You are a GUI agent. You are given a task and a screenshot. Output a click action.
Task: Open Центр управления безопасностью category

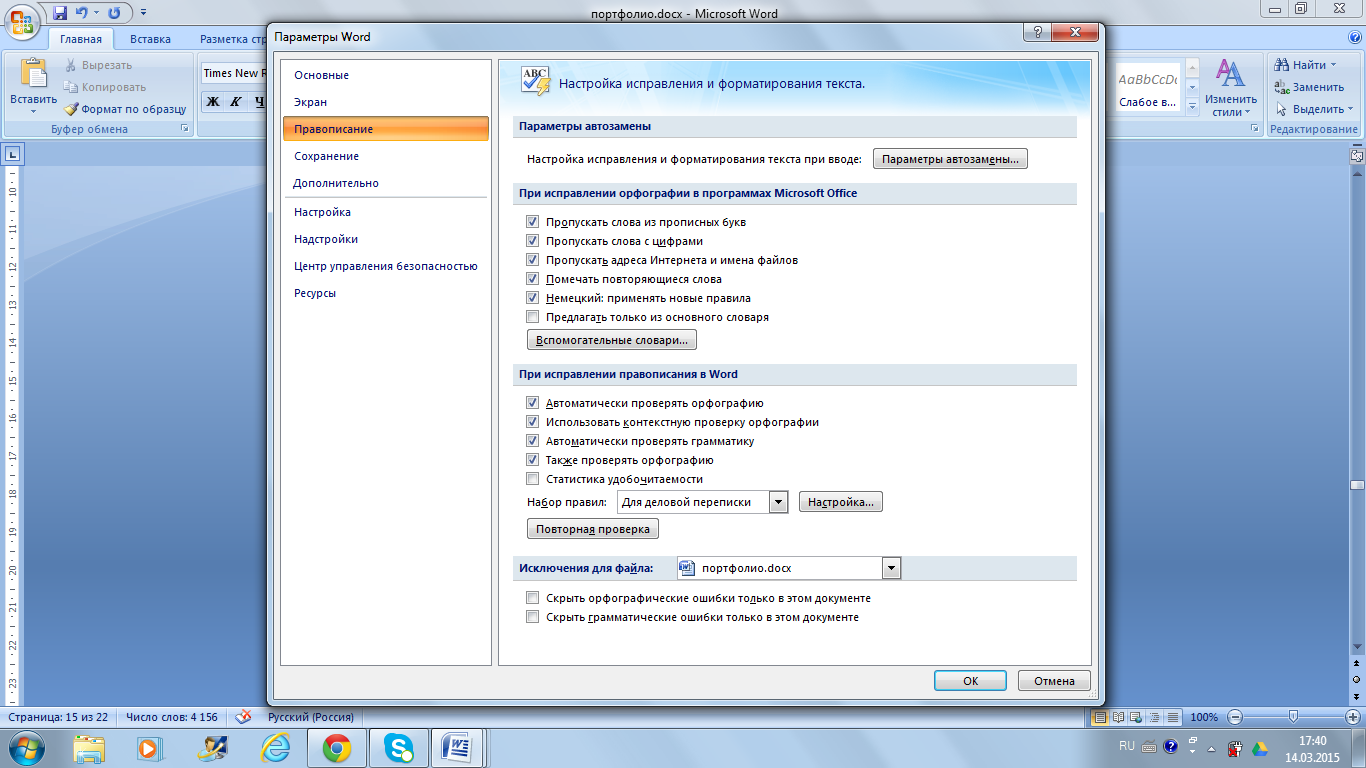tap(386, 266)
